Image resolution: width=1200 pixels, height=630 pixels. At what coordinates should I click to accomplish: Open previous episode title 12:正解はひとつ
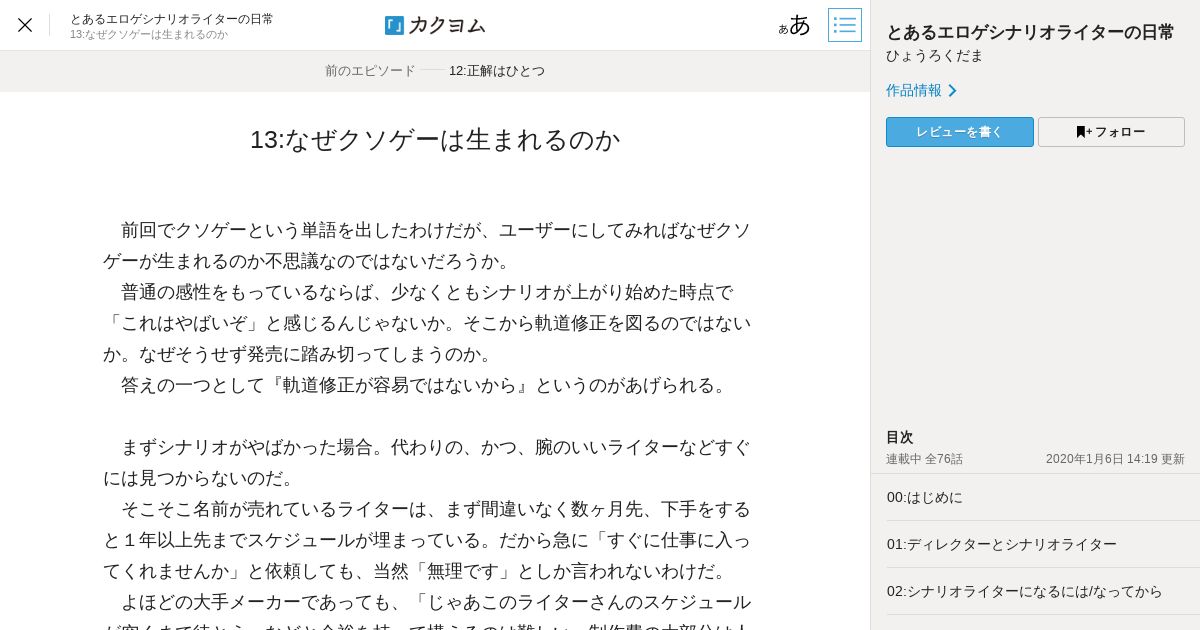pyautogui.click(x=497, y=71)
